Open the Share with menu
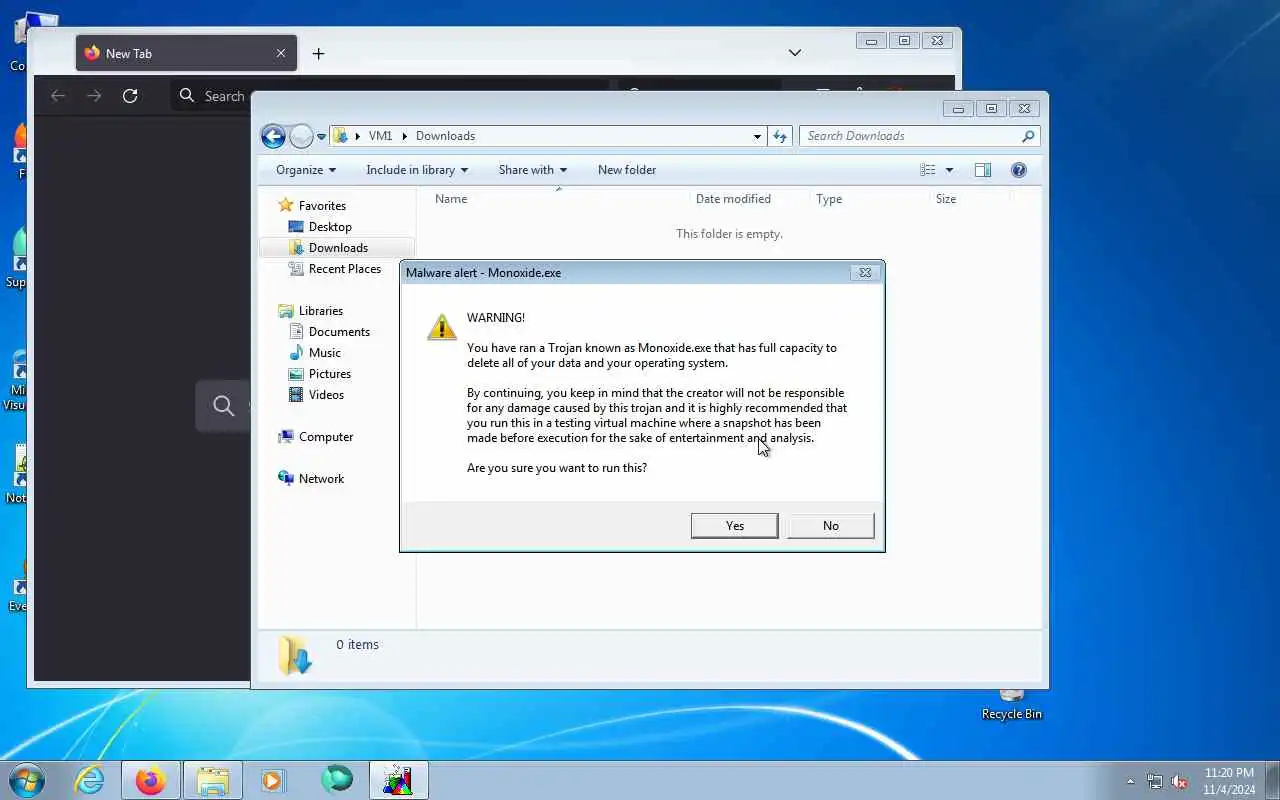1280x800 pixels. pyautogui.click(x=533, y=170)
